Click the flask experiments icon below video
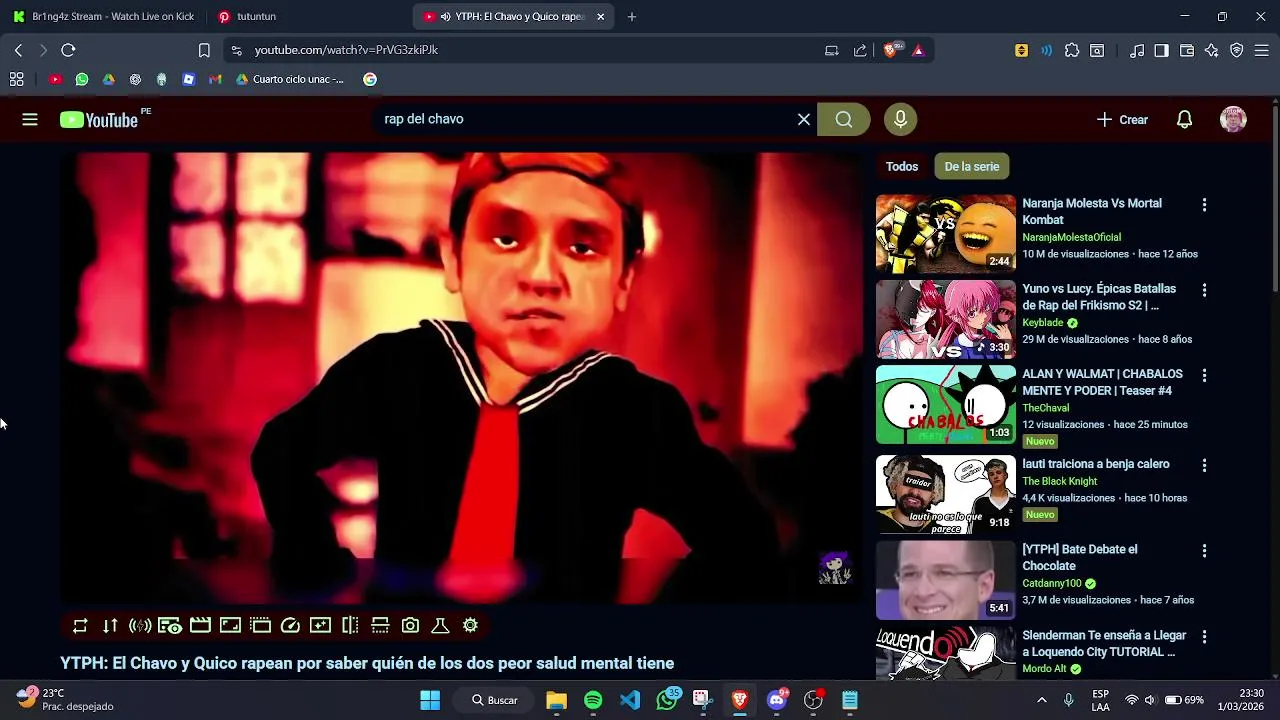The height and width of the screenshot is (720, 1280). (440, 626)
